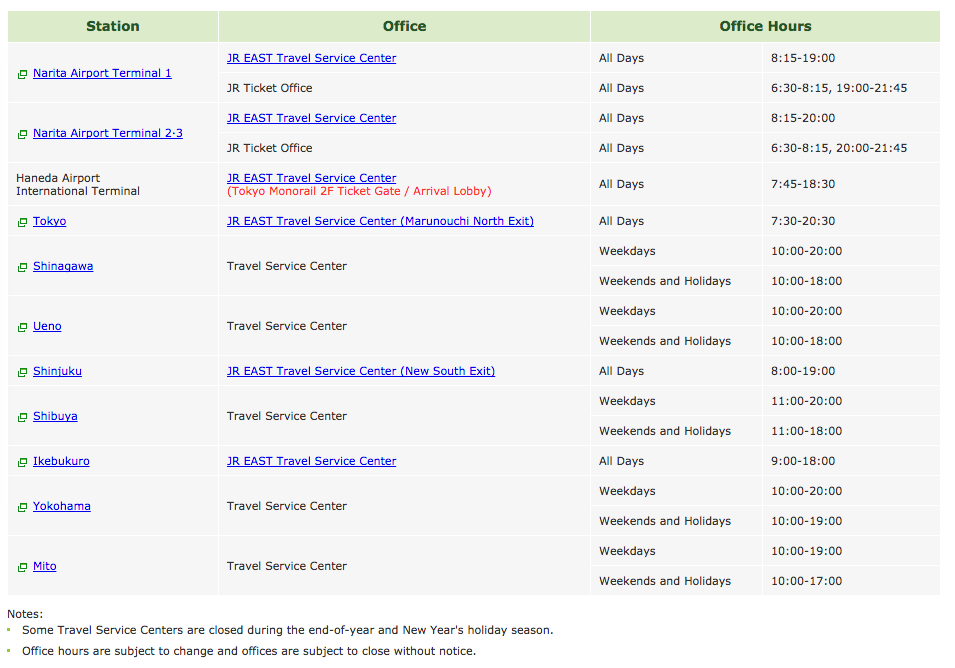Image resolution: width=955 pixels, height=668 pixels.
Task: Click the new-window icon beside Yokohama
Action: click(23, 507)
